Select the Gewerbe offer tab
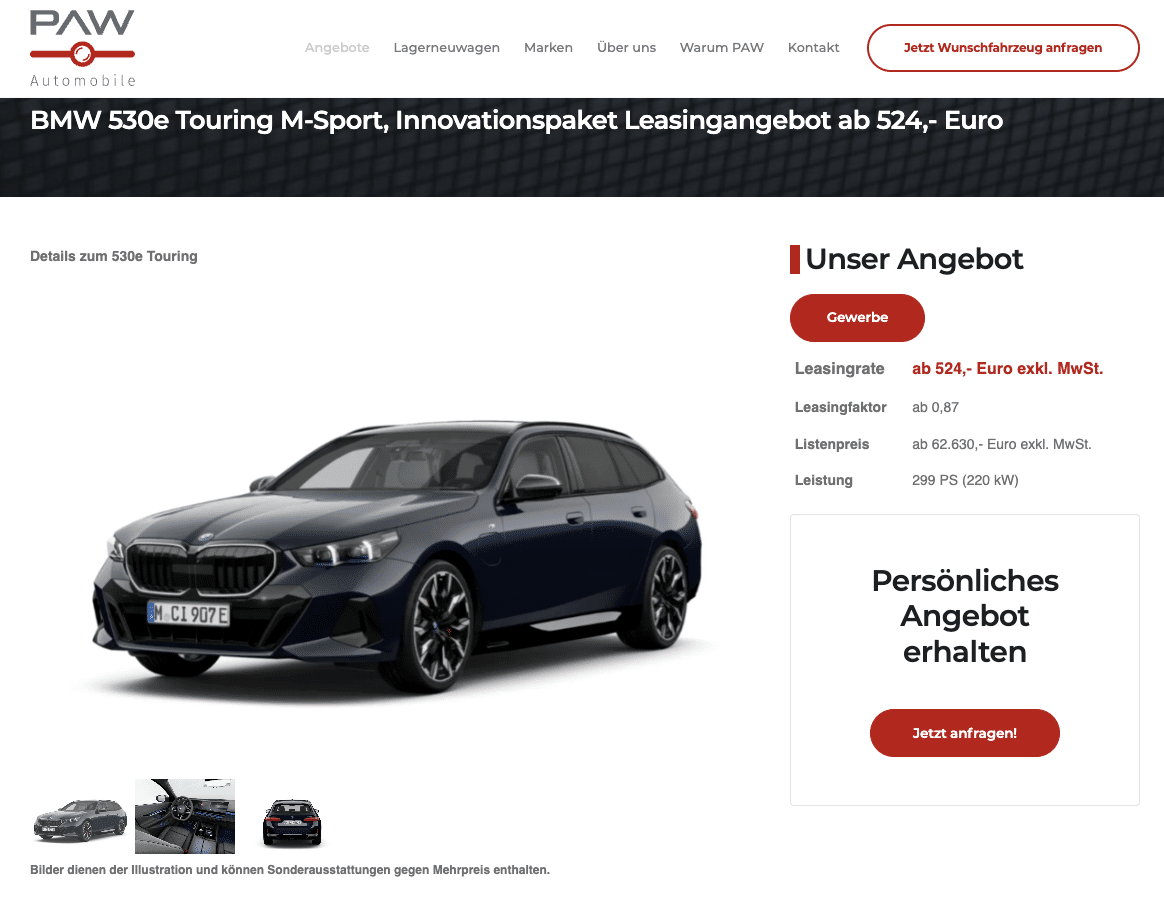This screenshot has width=1164, height=898. pyautogui.click(x=857, y=318)
